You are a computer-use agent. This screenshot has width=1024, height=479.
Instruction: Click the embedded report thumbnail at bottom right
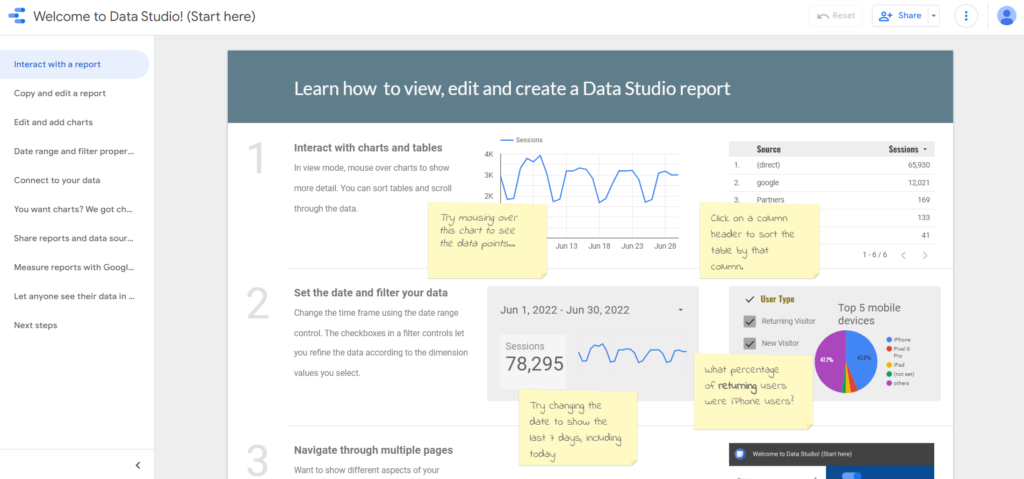click(x=831, y=461)
